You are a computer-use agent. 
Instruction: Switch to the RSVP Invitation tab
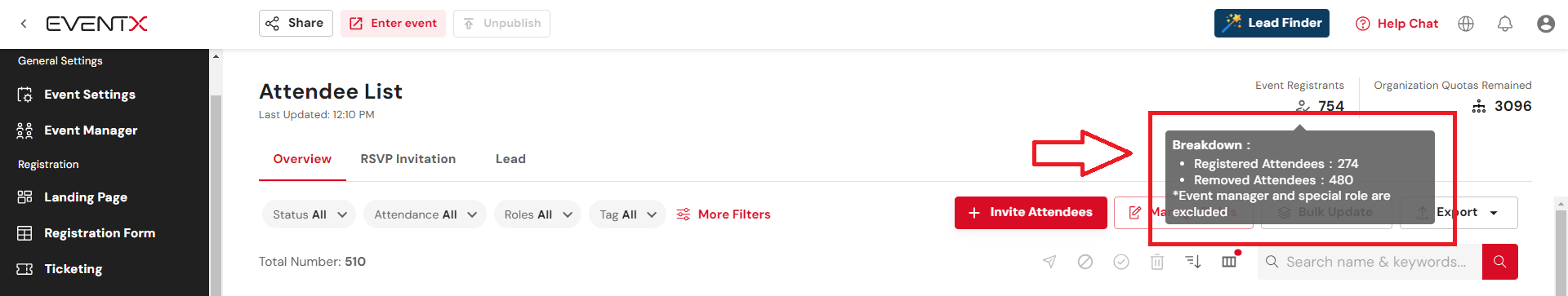(408, 159)
